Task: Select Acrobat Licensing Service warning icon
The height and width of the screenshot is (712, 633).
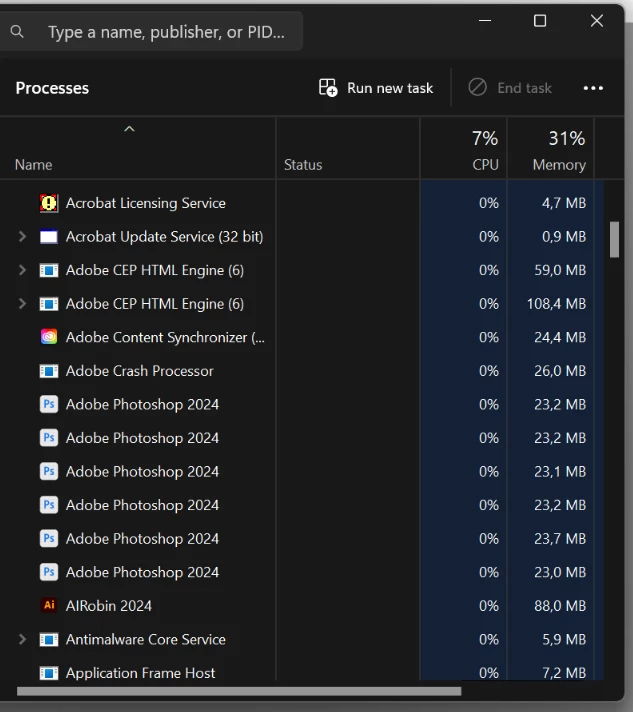Action: 49,203
